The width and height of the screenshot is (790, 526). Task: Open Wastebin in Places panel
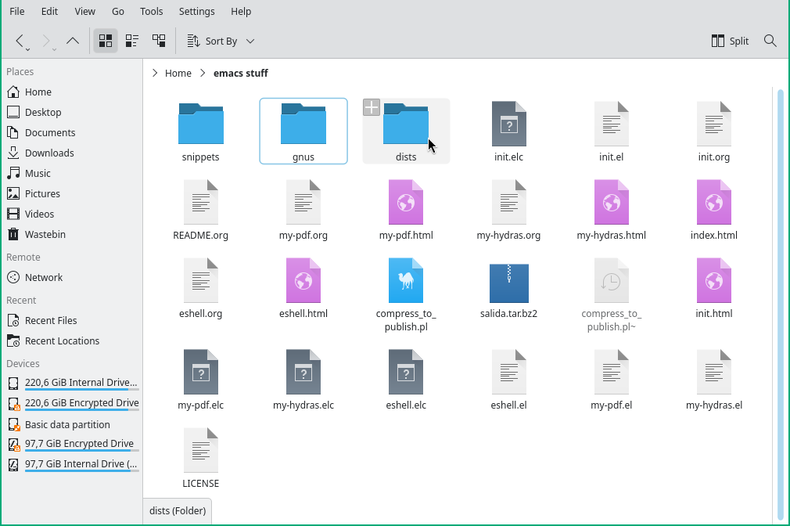(x=45, y=234)
